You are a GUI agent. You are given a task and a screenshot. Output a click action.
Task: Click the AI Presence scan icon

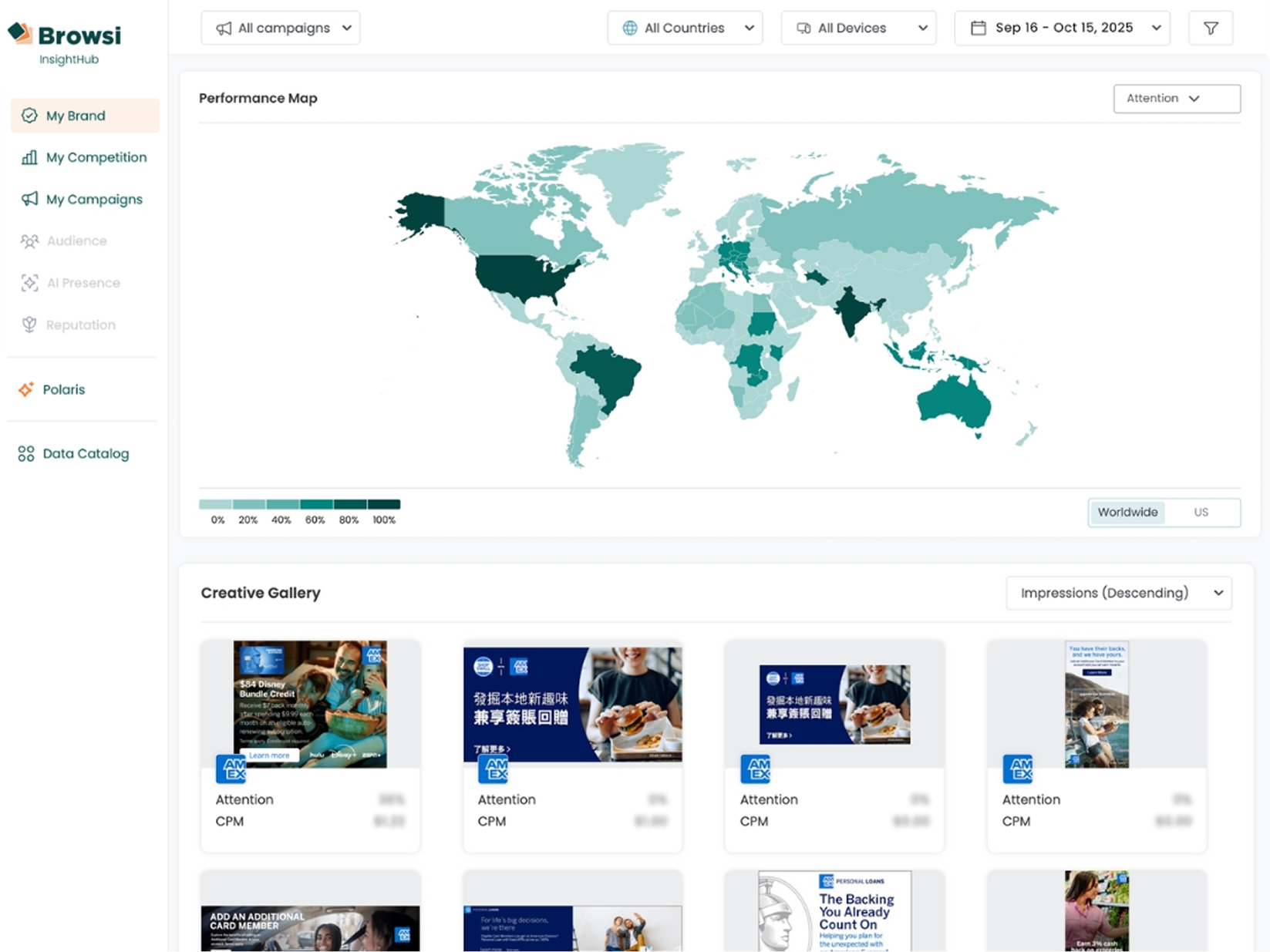point(29,284)
